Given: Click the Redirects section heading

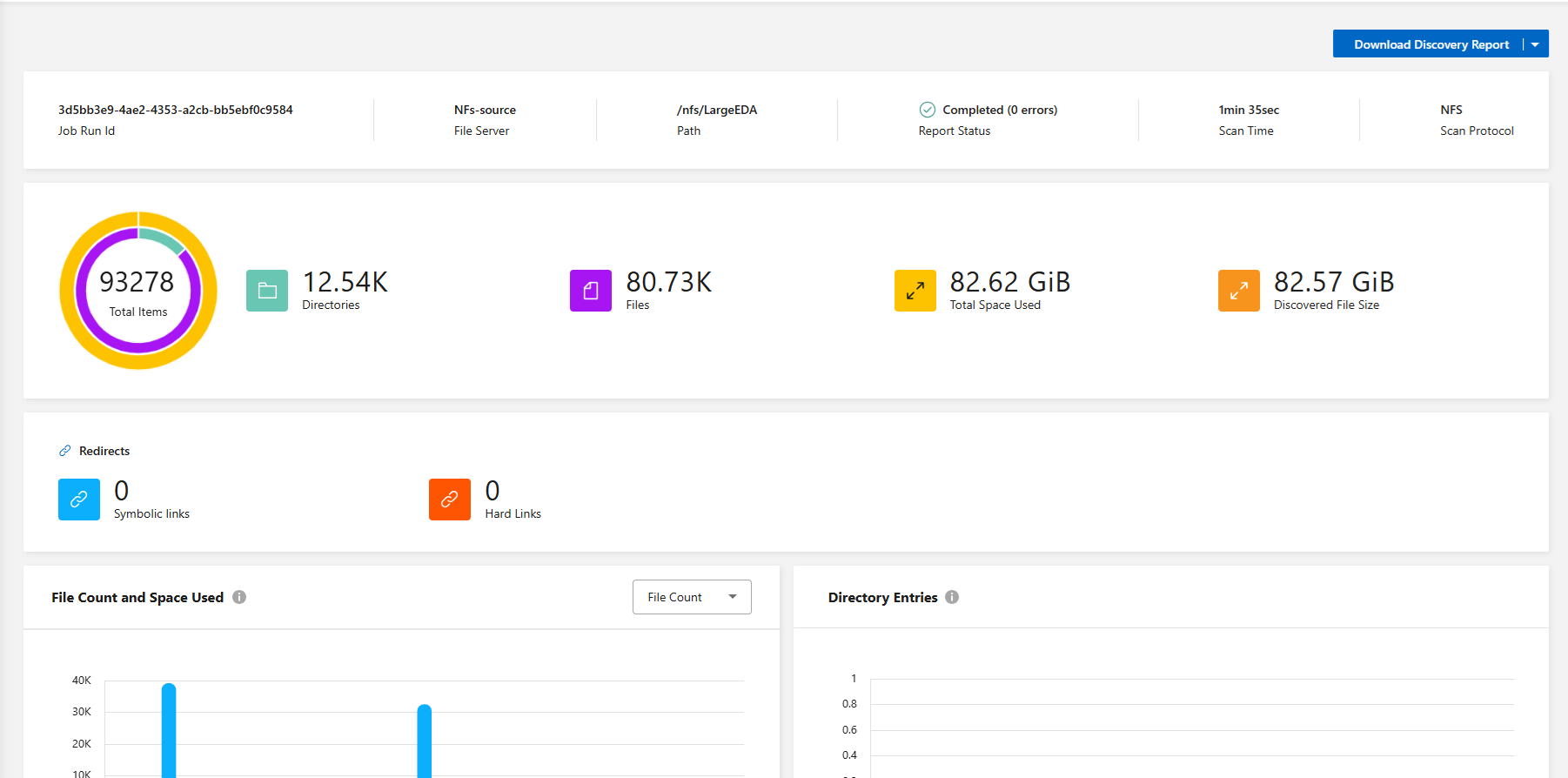Looking at the screenshot, I should click(x=104, y=451).
